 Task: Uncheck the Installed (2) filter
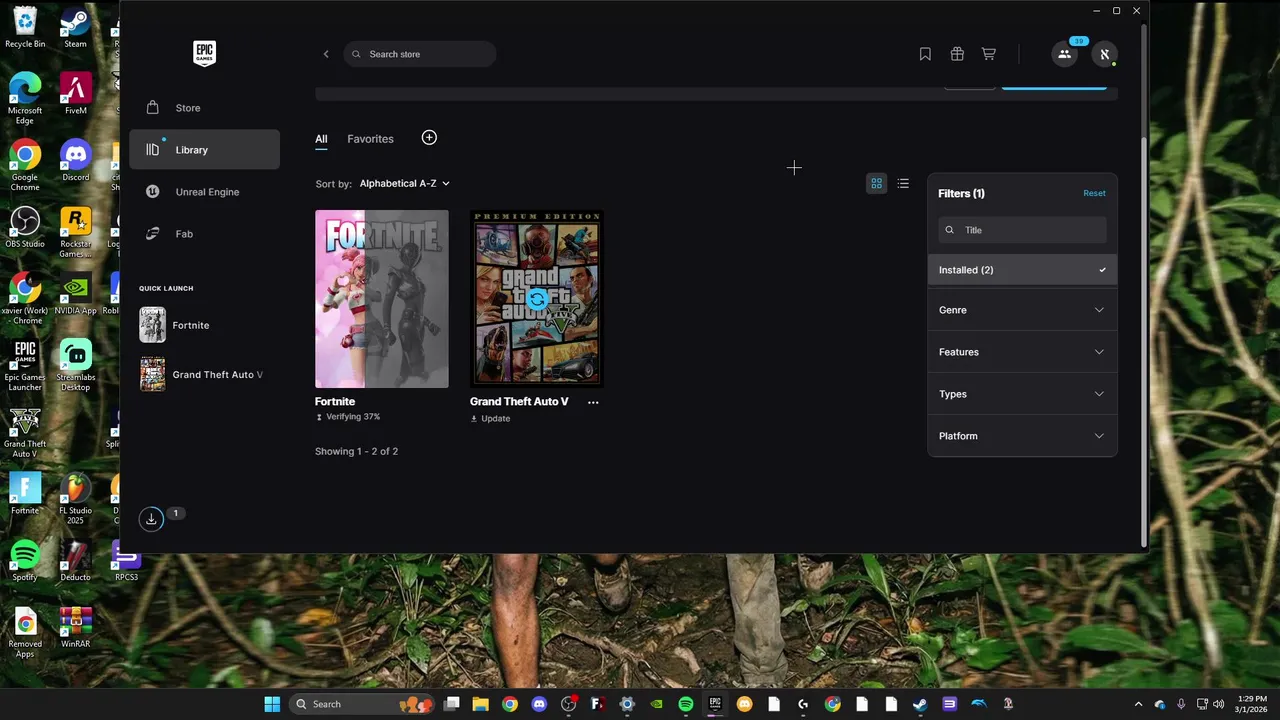(1022, 270)
